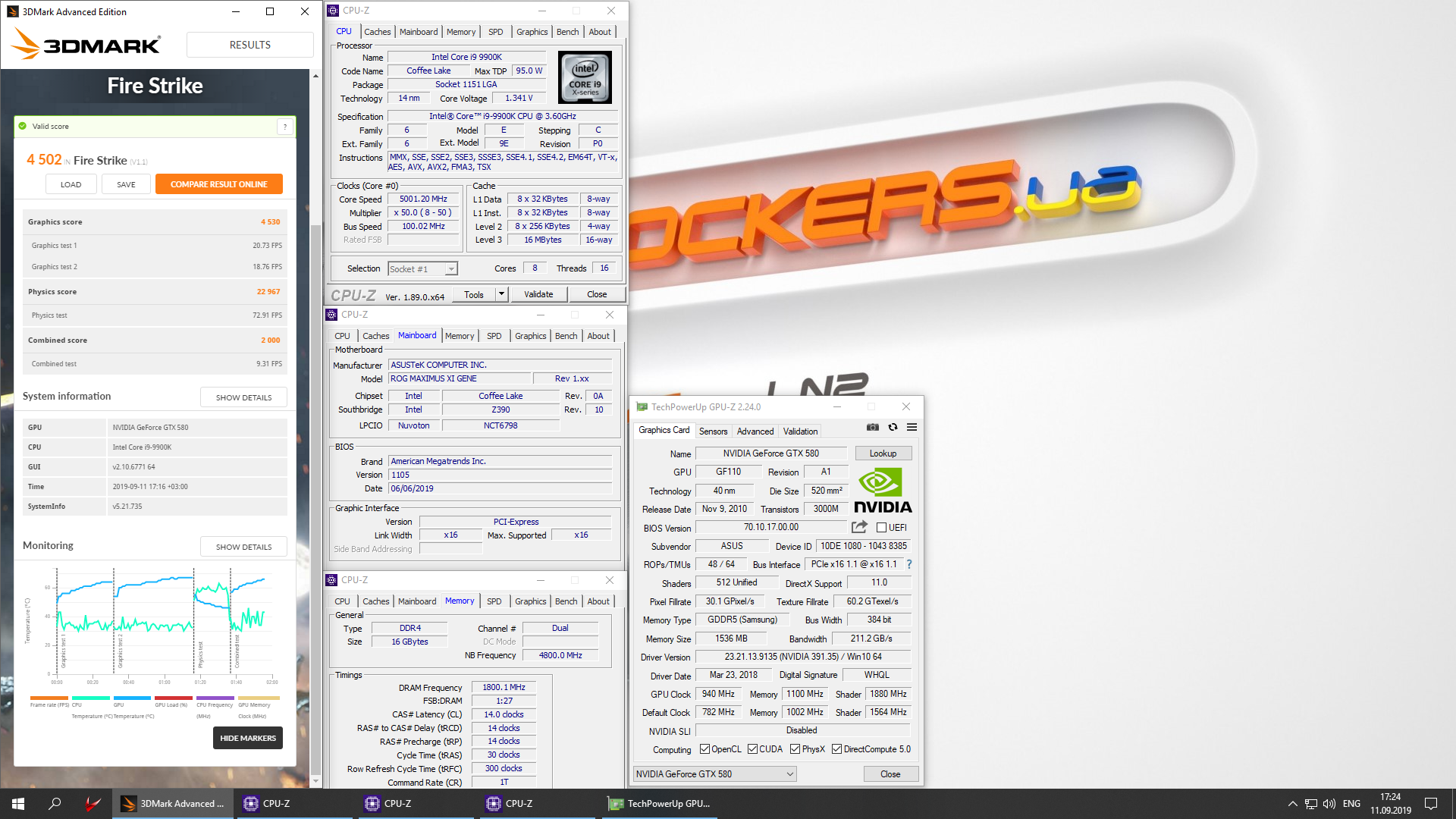Click the LOAD button in 3DMark

[71, 184]
